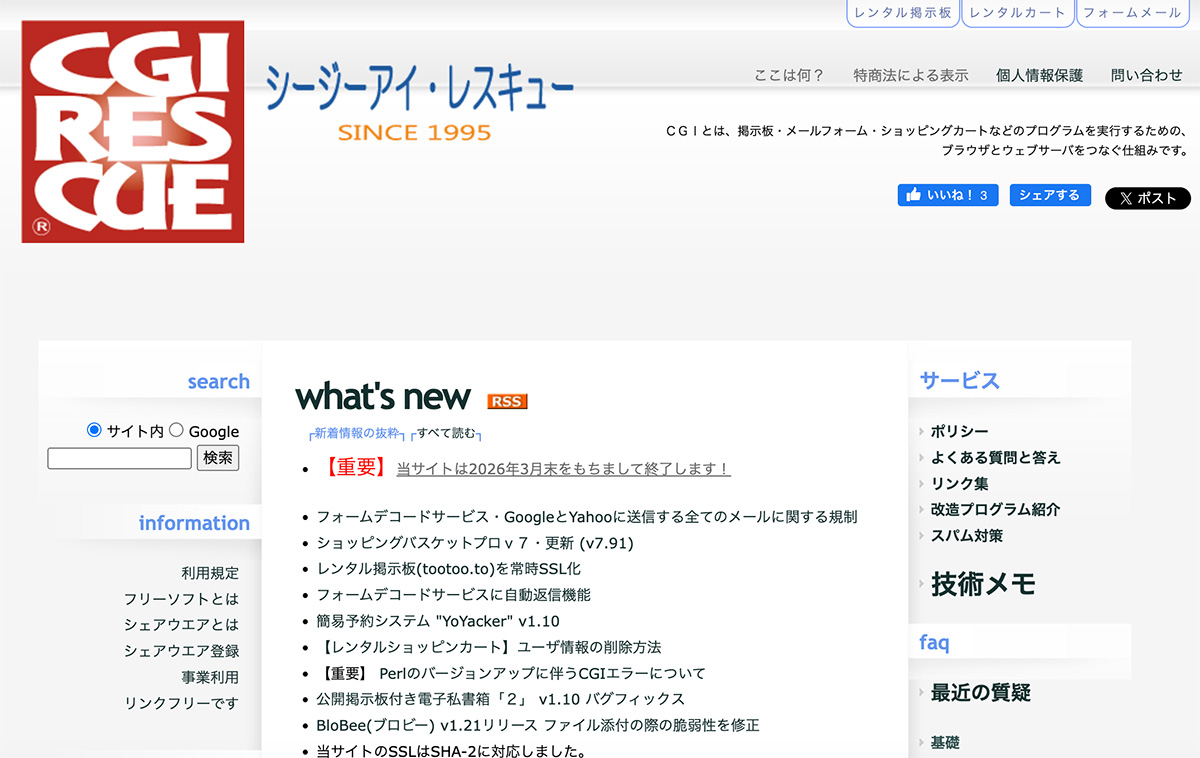Click inside the search input field

pyautogui.click(x=119, y=458)
